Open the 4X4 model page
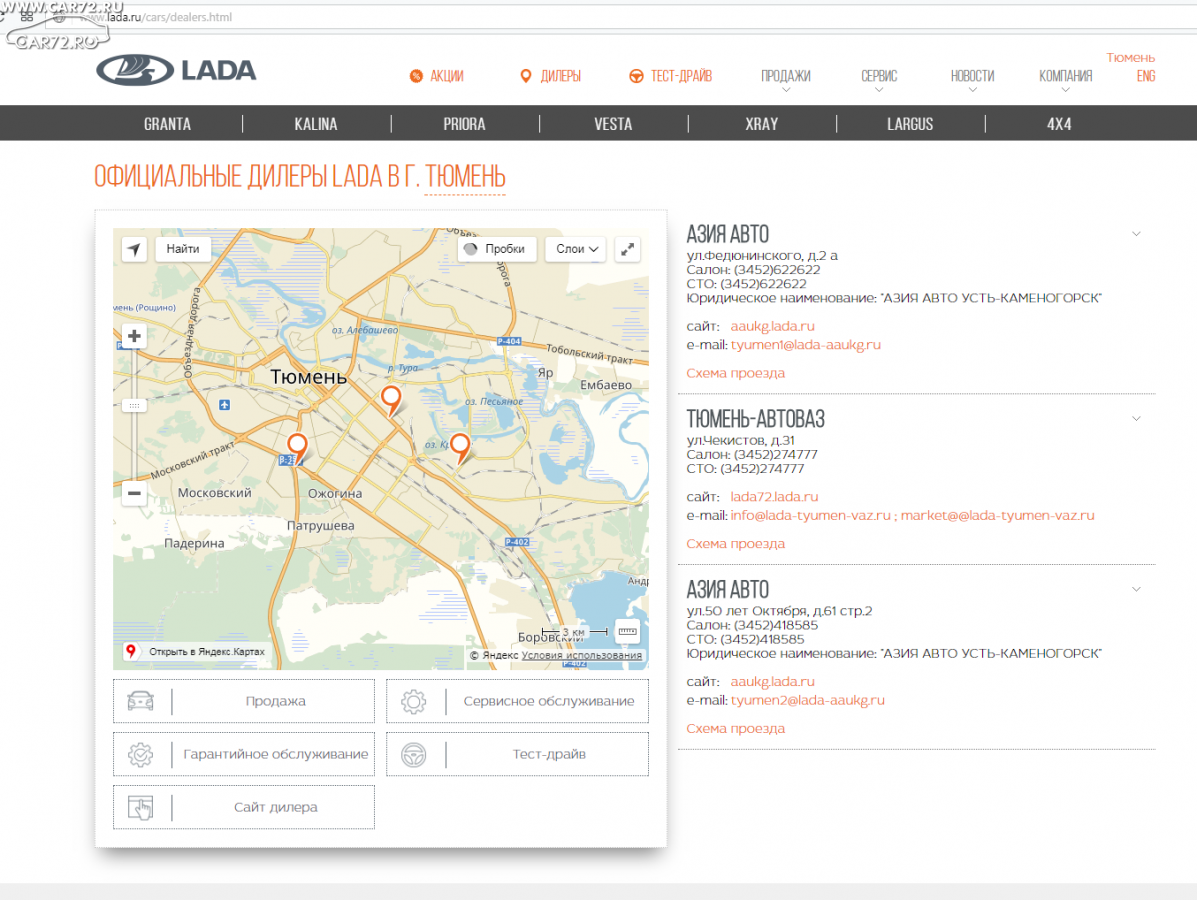This screenshot has height=900, width=1197. [x=1059, y=124]
